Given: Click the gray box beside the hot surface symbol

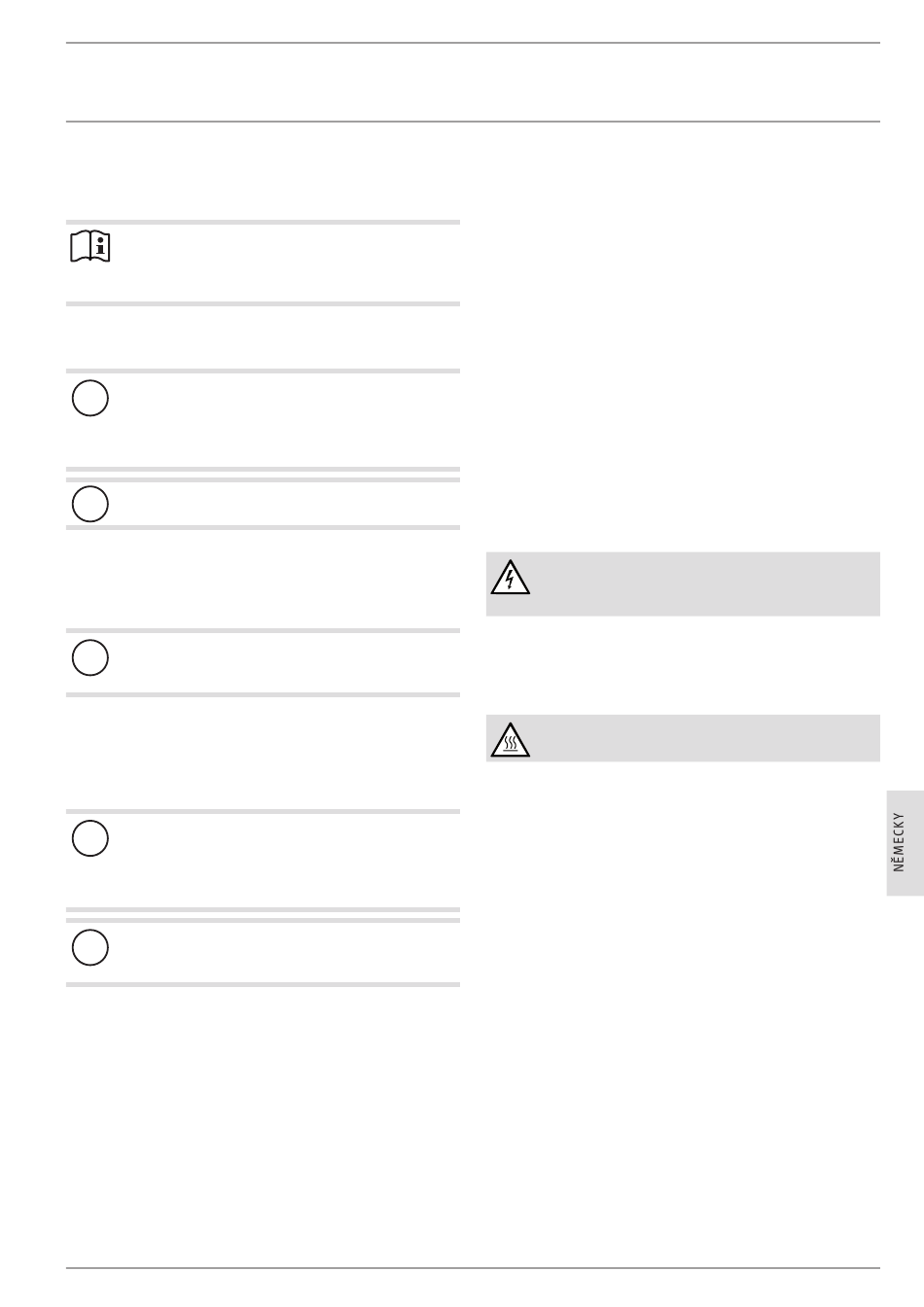Looking at the screenshot, I should pos(683,738).
